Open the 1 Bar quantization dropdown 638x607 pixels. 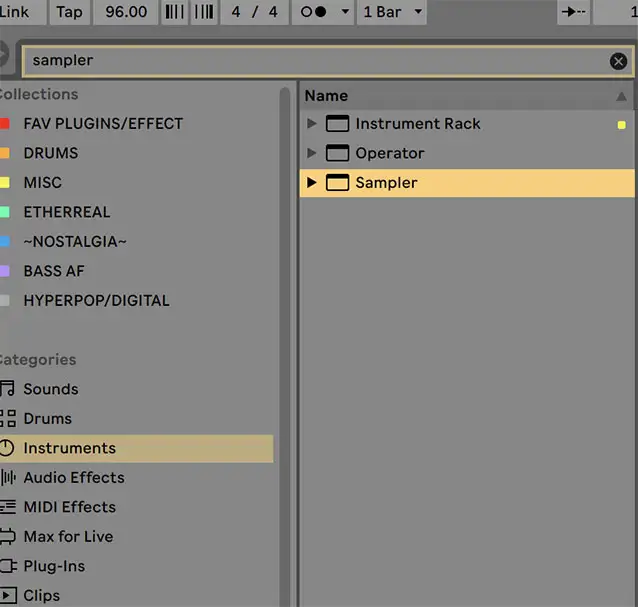point(391,12)
